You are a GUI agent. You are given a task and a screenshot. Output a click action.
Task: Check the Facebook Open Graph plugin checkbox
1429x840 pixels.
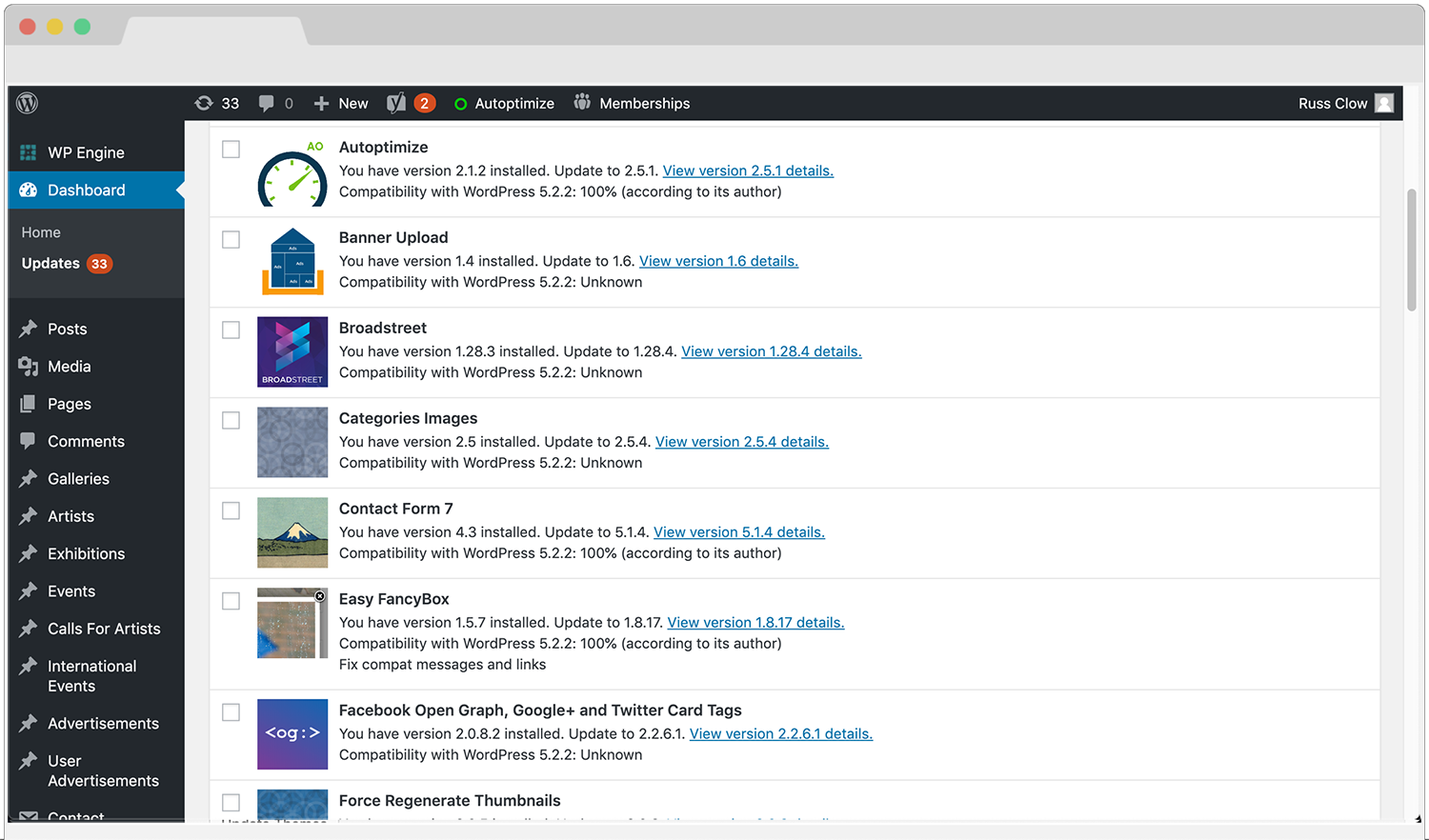pos(231,712)
